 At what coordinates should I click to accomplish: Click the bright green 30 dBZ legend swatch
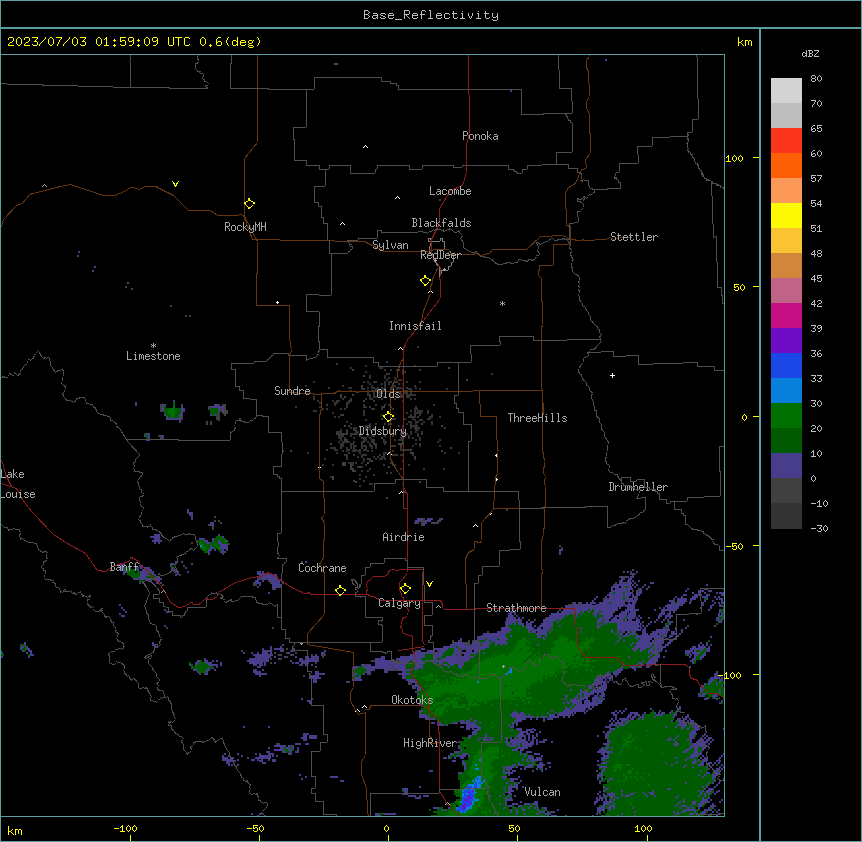(786, 416)
